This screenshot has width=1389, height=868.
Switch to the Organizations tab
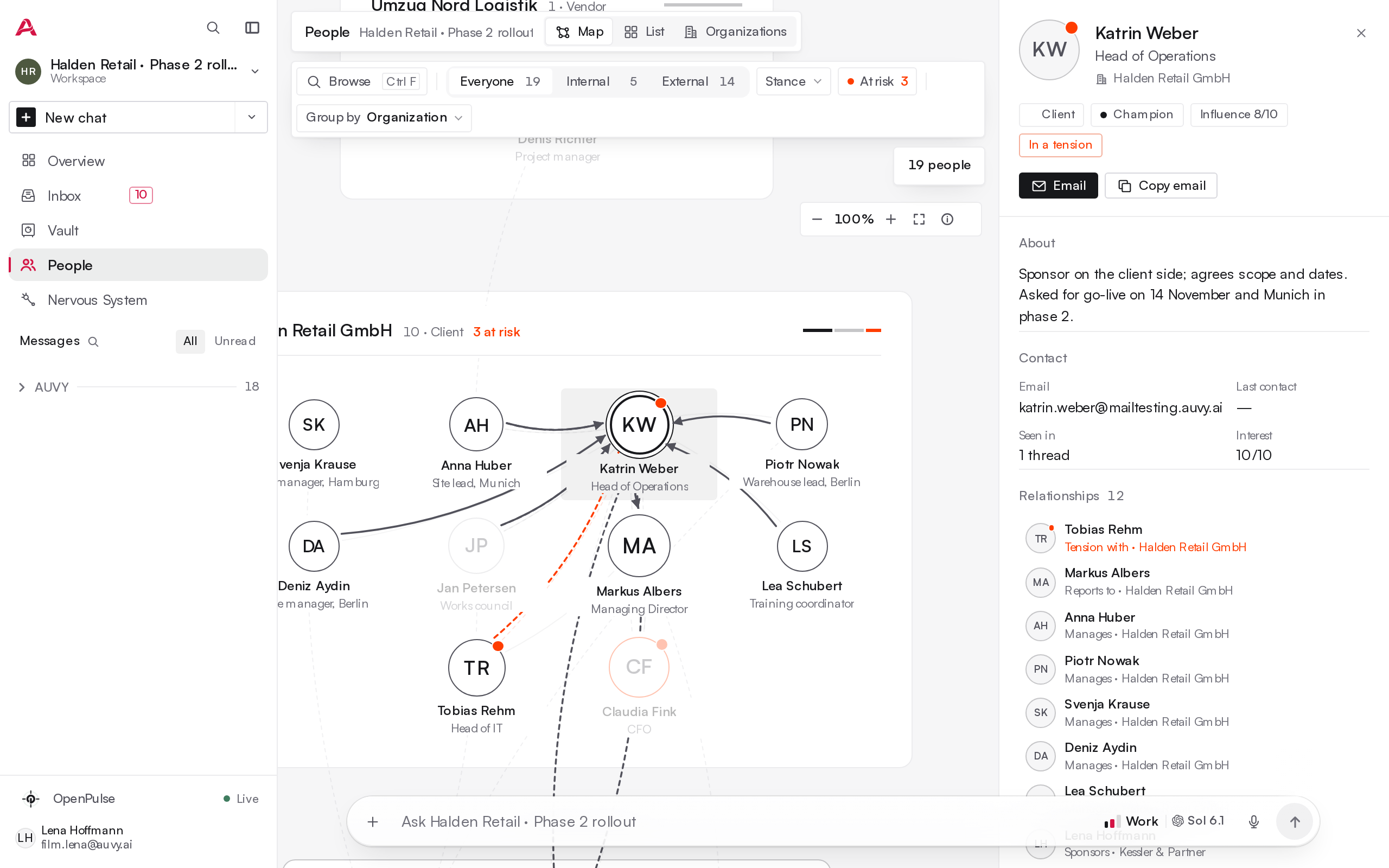click(735, 31)
